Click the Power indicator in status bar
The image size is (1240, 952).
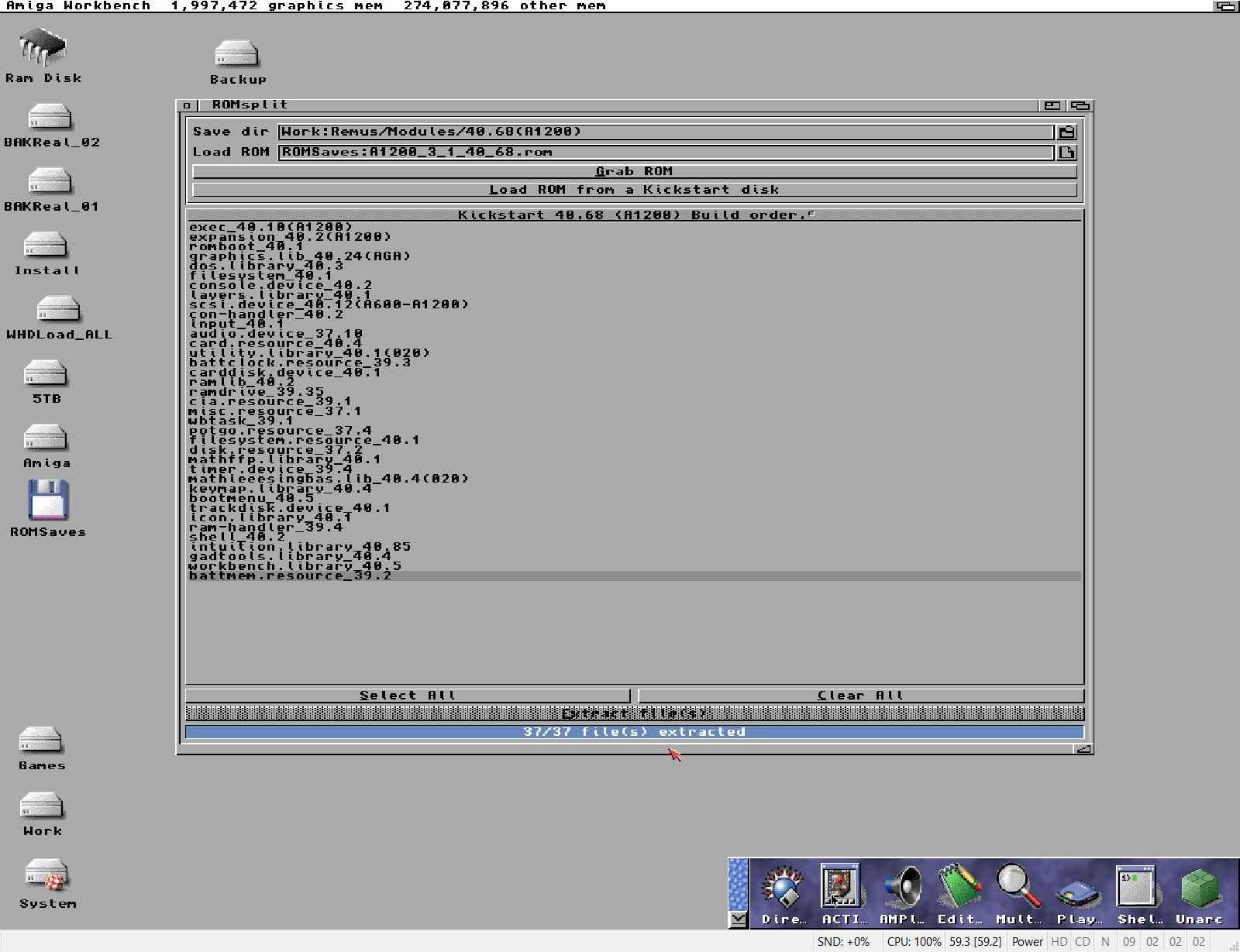click(1027, 942)
